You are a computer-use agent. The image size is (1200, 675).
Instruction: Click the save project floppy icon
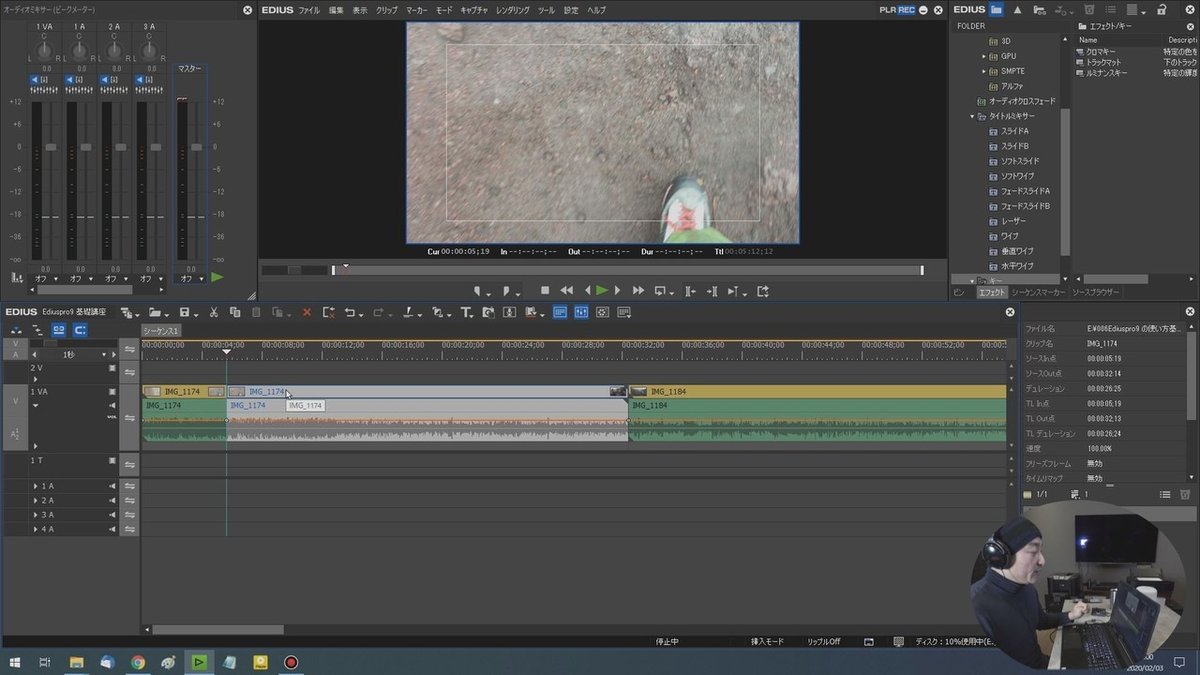(x=184, y=313)
